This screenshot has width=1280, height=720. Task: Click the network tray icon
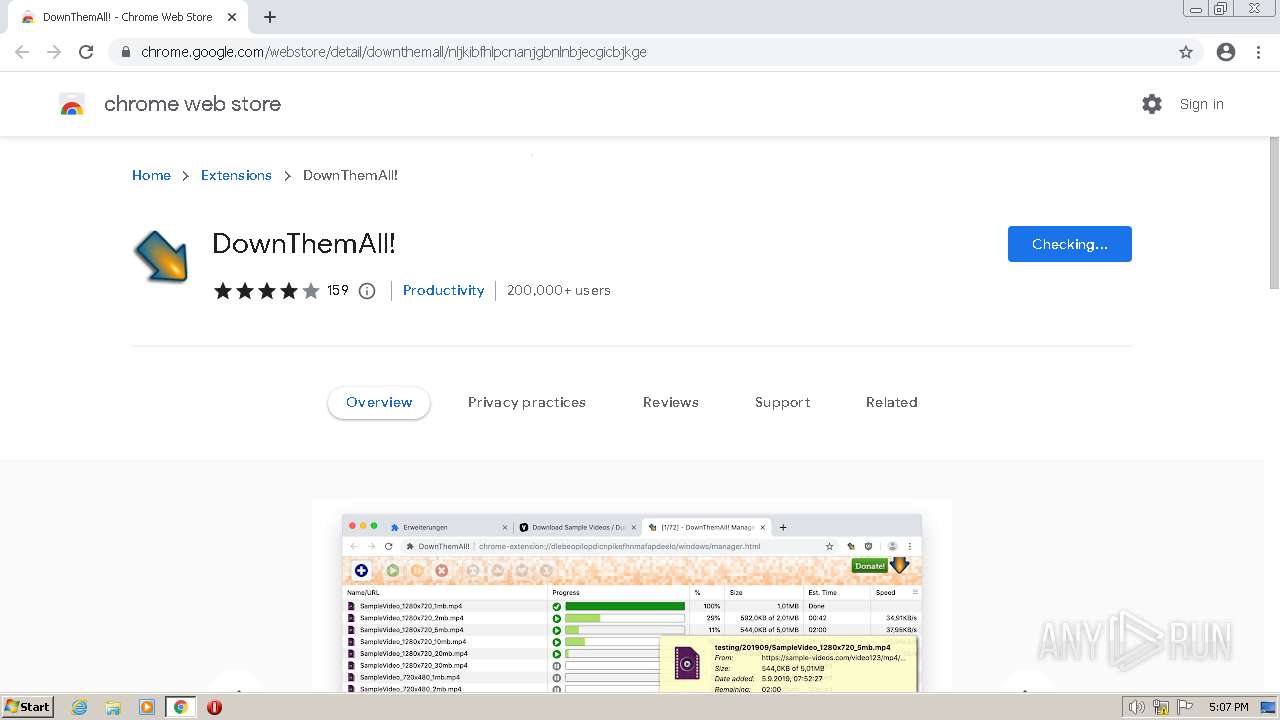click(x=1161, y=707)
